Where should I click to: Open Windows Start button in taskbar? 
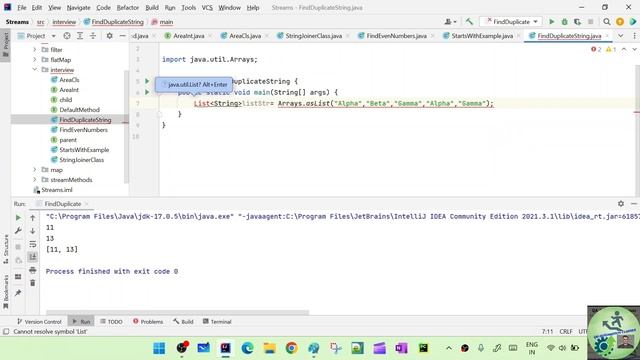pos(159,348)
